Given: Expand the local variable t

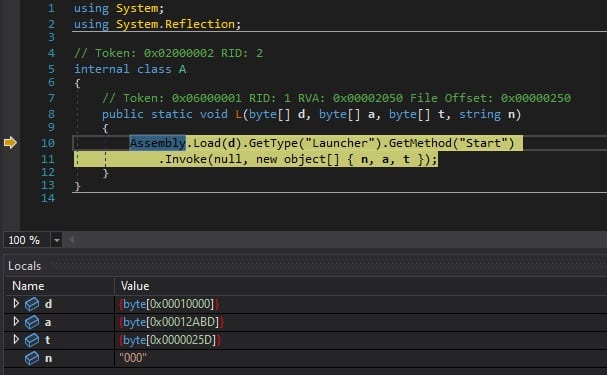Looking at the screenshot, I should coord(16,339).
